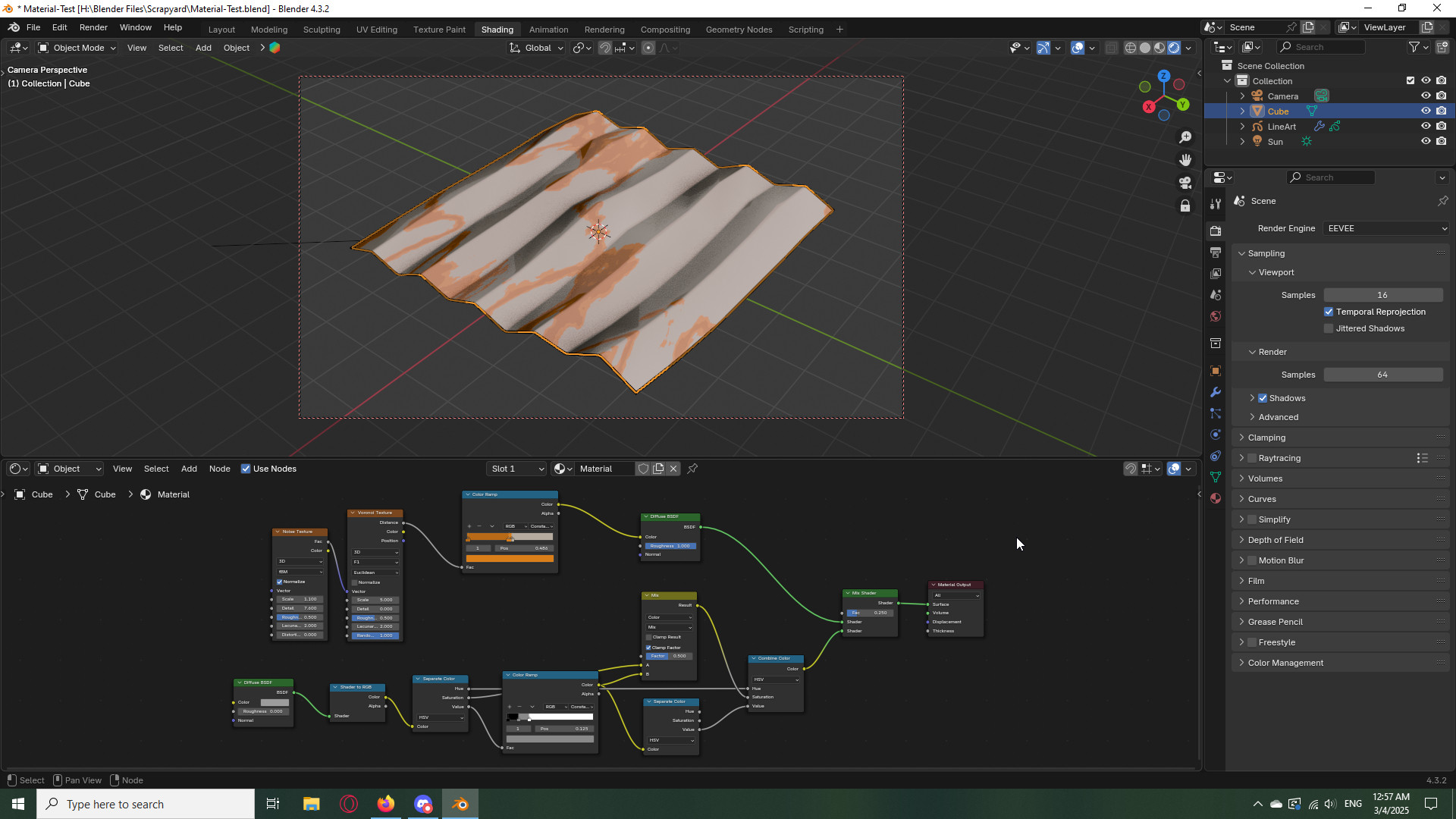Expand the Camera tree item

pyautogui.click(x=1242, y=96)
